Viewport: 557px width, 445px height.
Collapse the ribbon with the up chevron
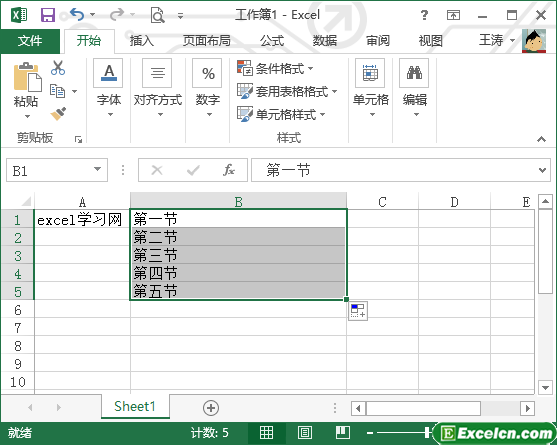click(541, 139)
